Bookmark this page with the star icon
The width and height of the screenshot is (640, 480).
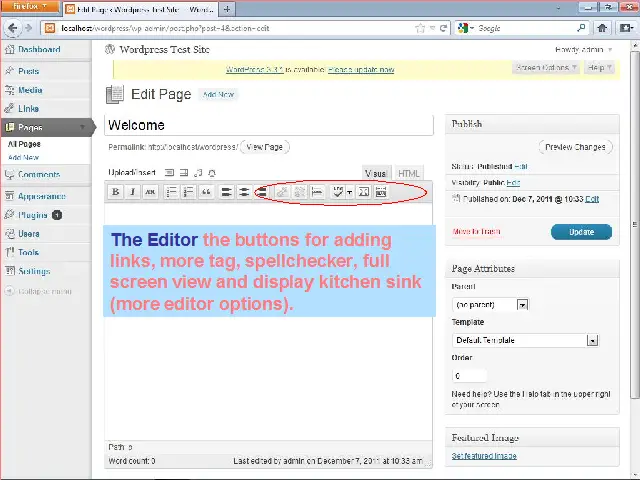pos(420,28)
